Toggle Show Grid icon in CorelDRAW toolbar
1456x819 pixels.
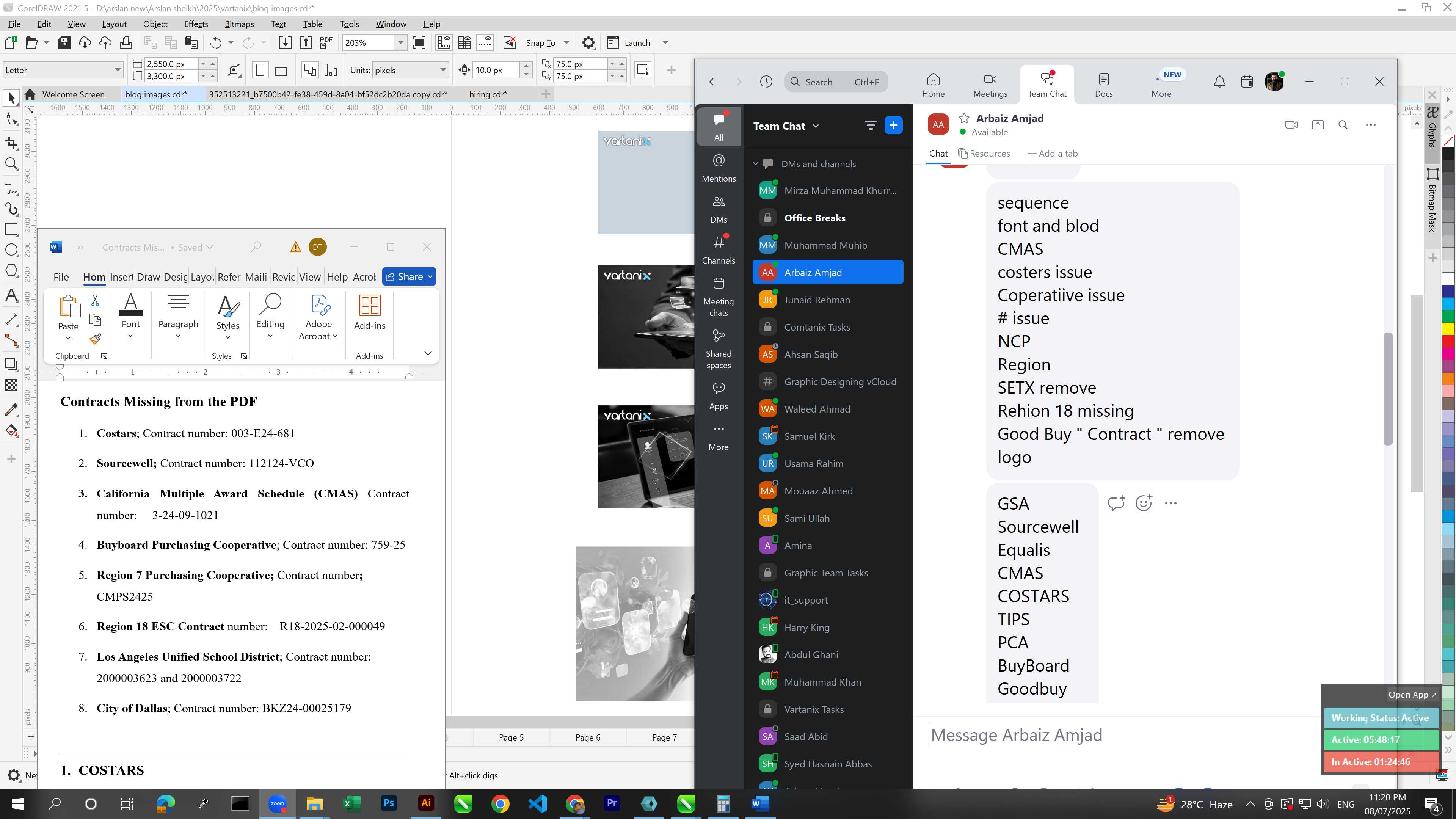coord(464,42)
